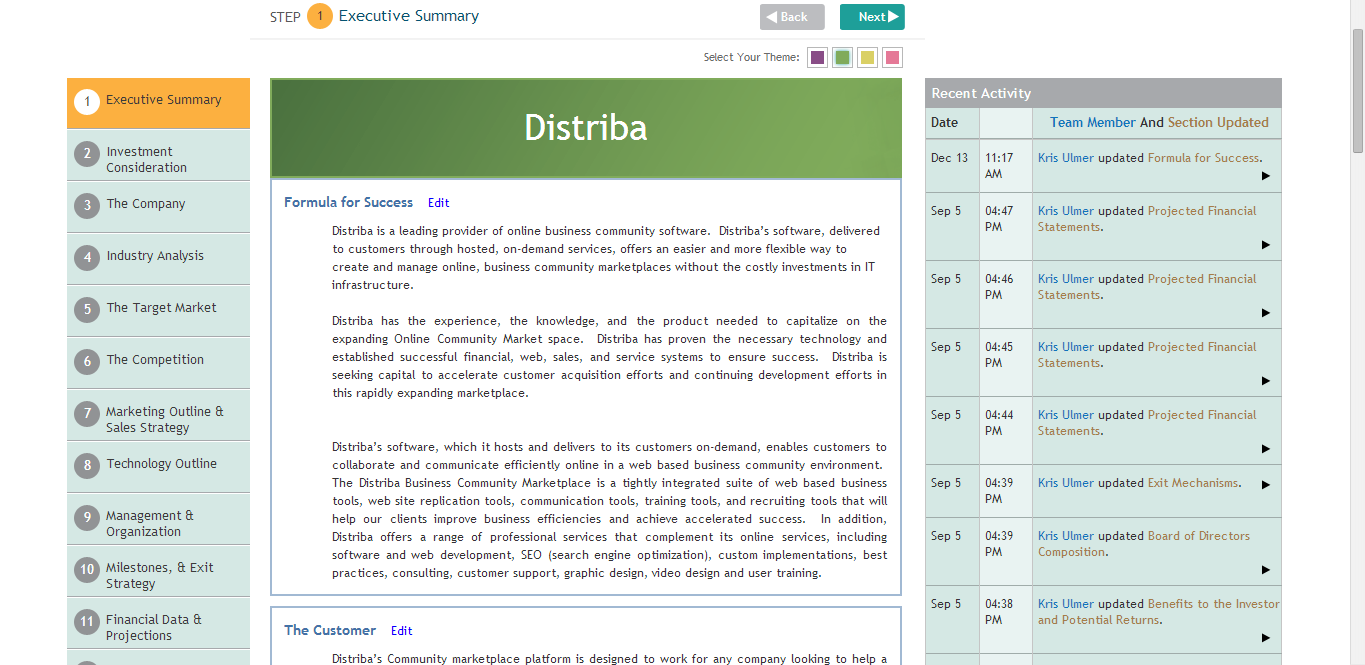Expand the Board of Directors Composition activity arrow
The image size is (1365, 665).
click(1265, 570)
